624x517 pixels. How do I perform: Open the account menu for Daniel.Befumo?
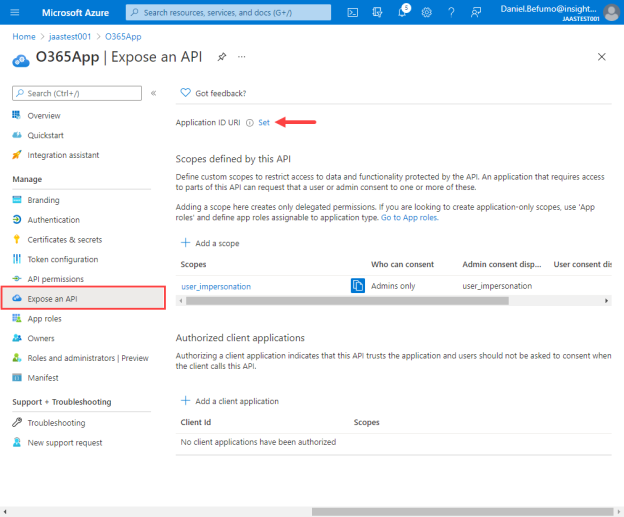[x=559, y=12]
